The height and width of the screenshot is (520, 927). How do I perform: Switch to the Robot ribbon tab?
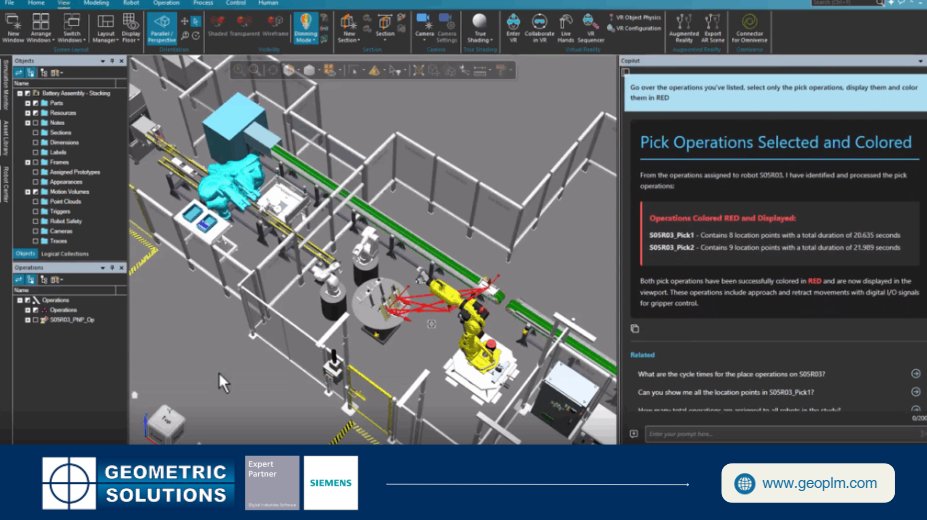131,3
